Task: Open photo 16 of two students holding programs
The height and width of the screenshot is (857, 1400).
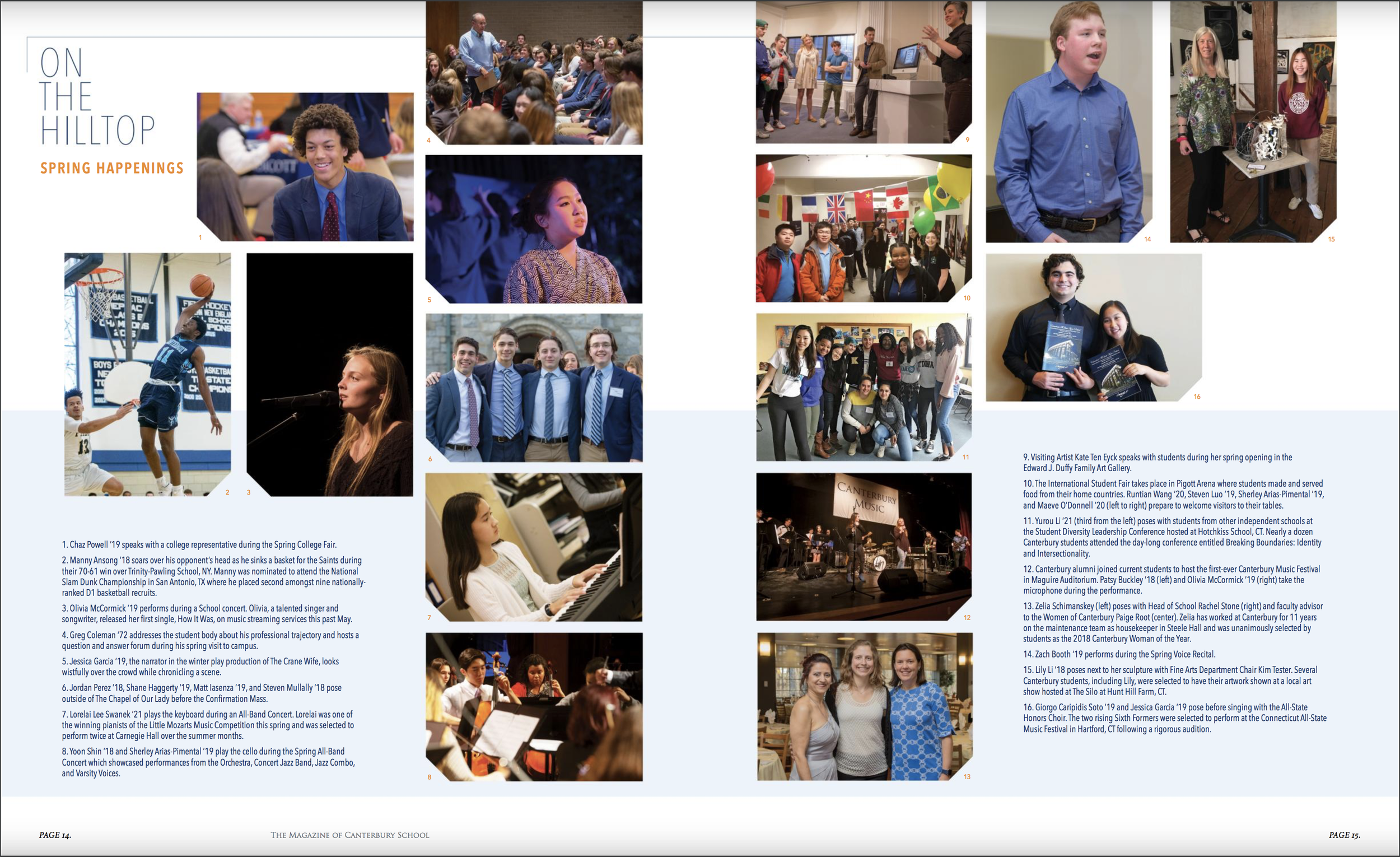Action: [x=1094, y=327]
